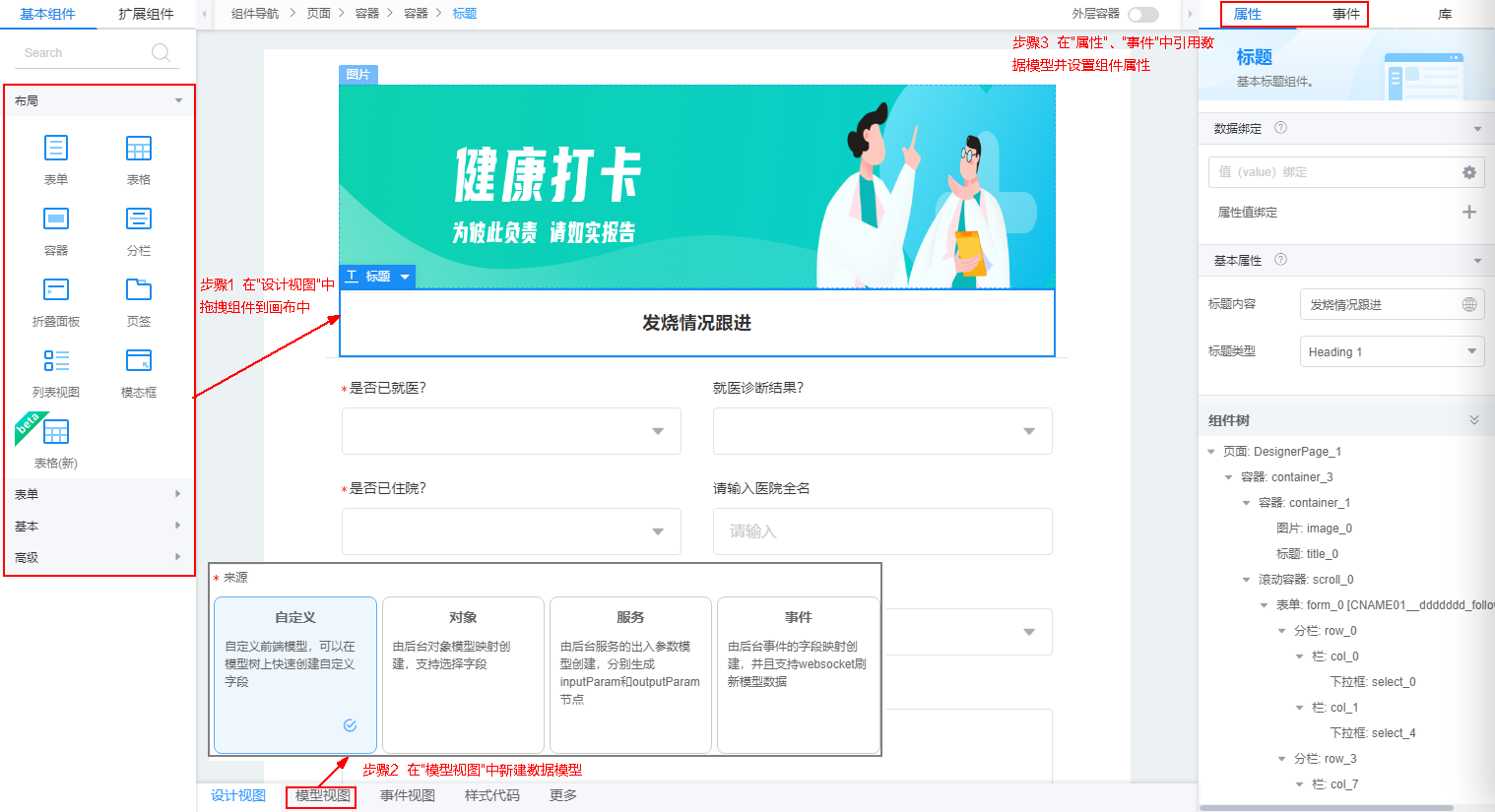Select the 事件 source card
This screenshot has height=812, width=1495.
pos(799,674)
